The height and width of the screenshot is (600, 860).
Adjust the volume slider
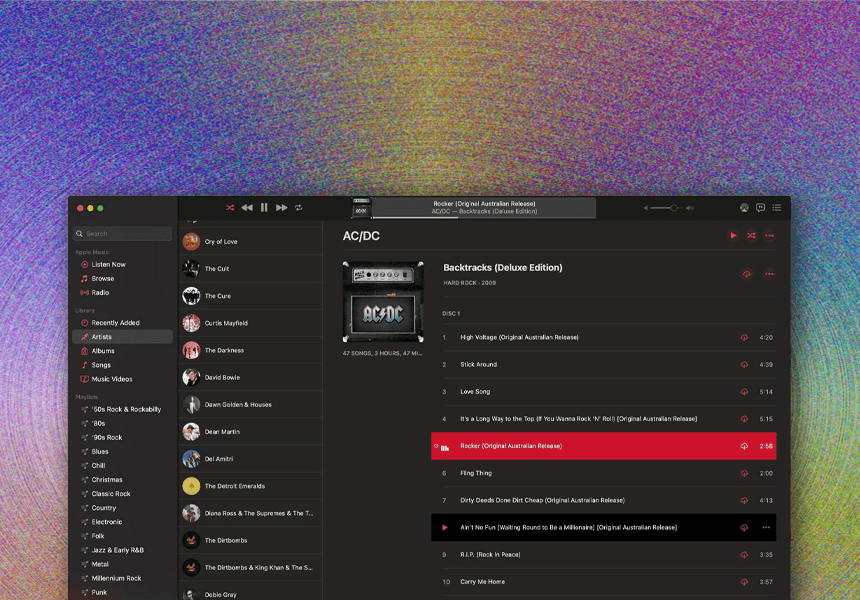[674, 208]
